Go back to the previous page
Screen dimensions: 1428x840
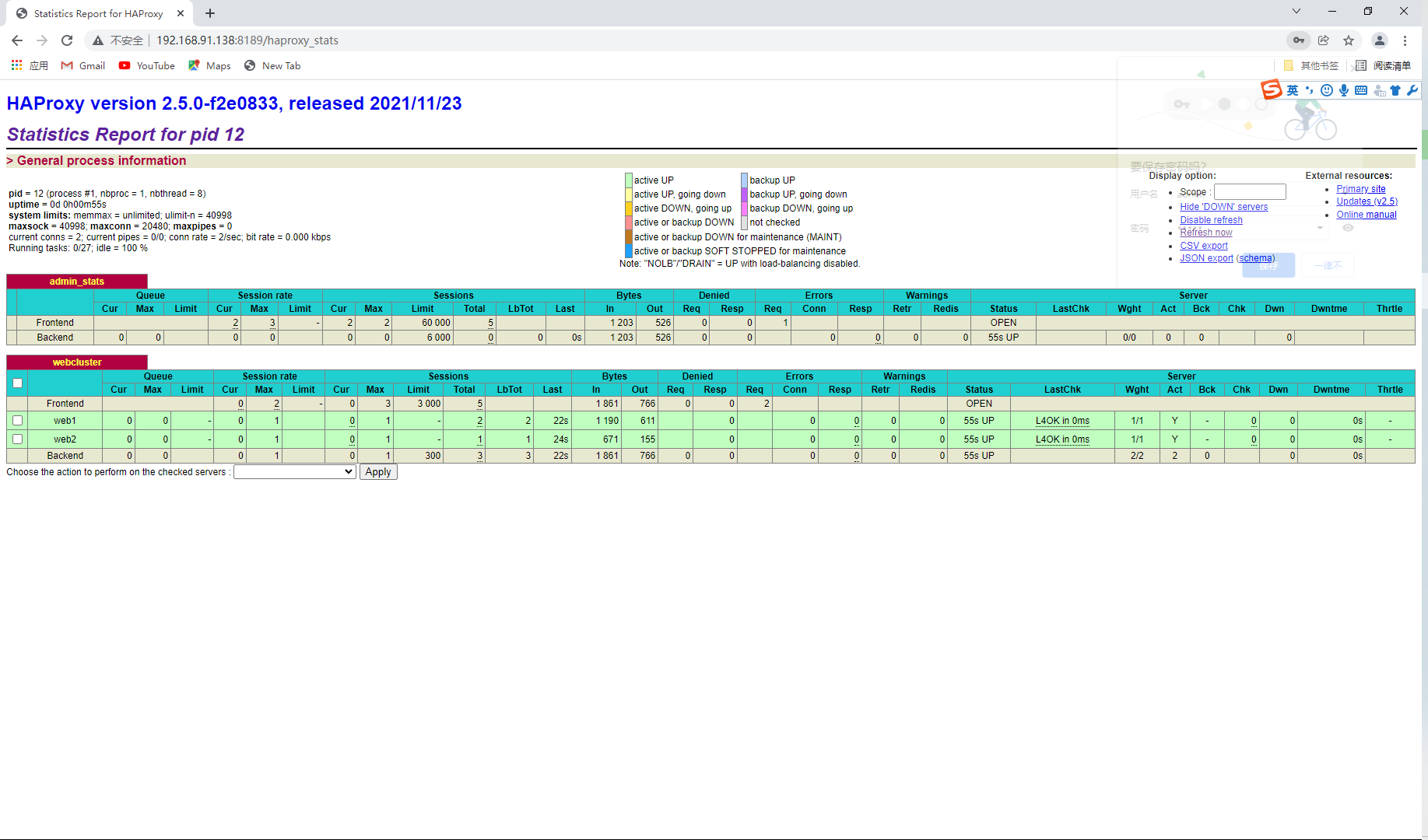17,40
